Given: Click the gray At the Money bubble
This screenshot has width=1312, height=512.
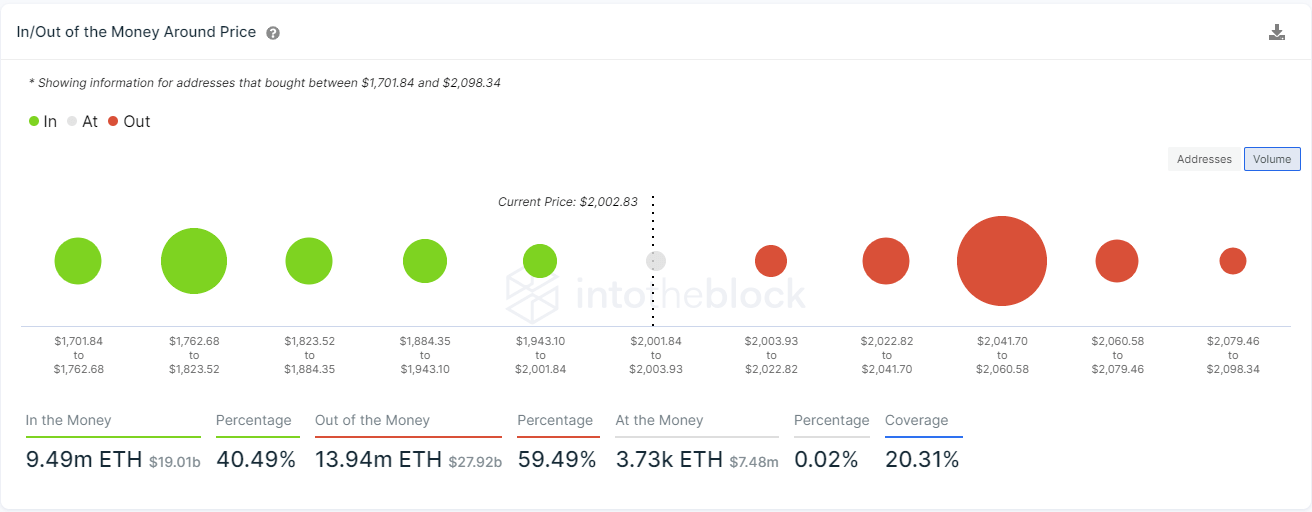Looking at the screenshot, I should [x=656, y=261].
